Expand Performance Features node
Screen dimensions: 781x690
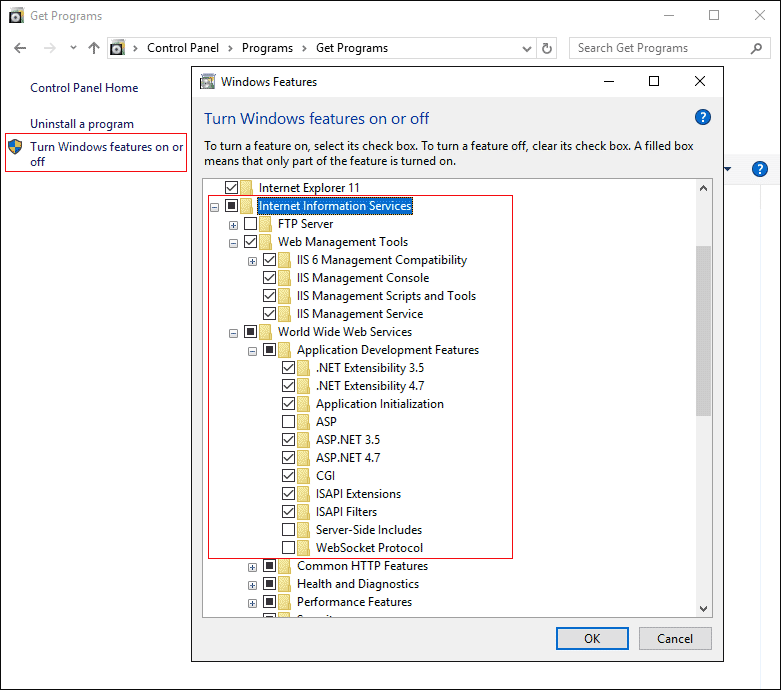pyautogui.click(x=253, y=603)
